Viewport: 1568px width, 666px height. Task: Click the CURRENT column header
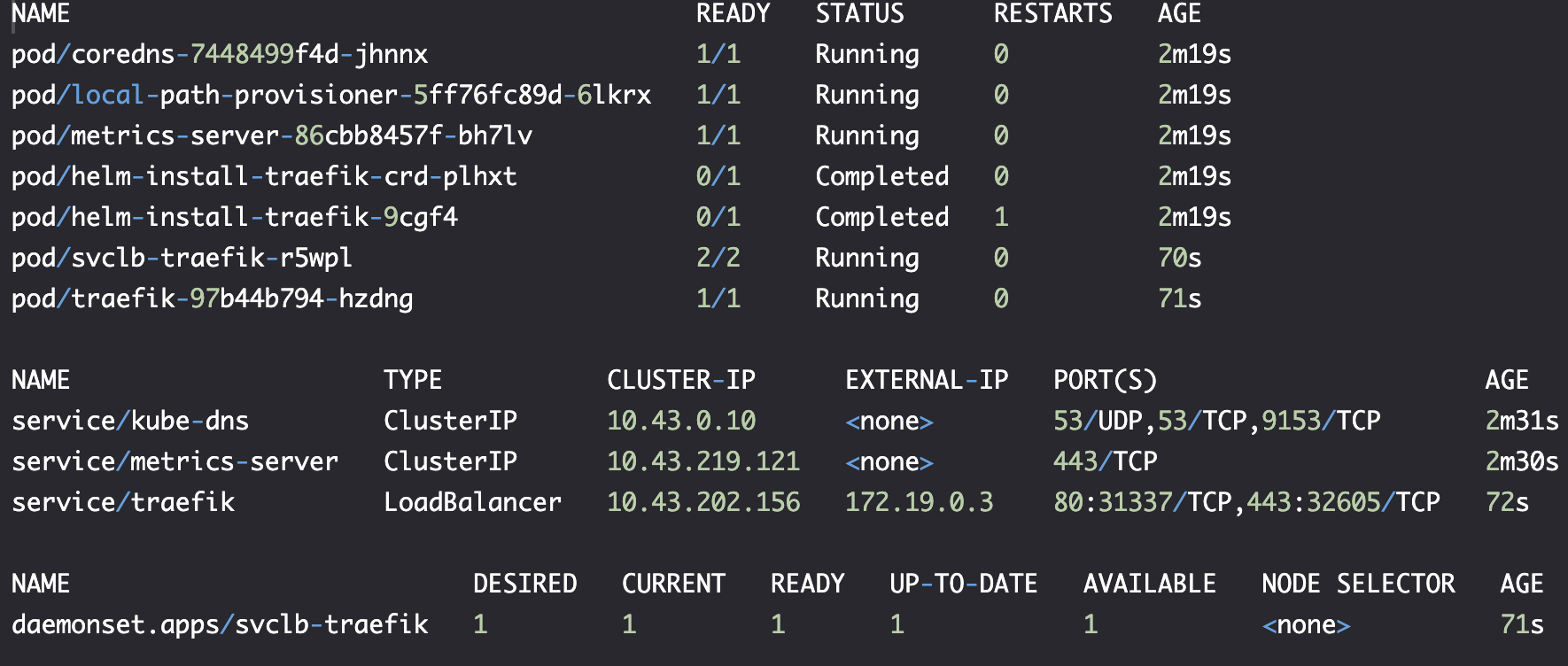pyautogui.click(x=673, y=585)
